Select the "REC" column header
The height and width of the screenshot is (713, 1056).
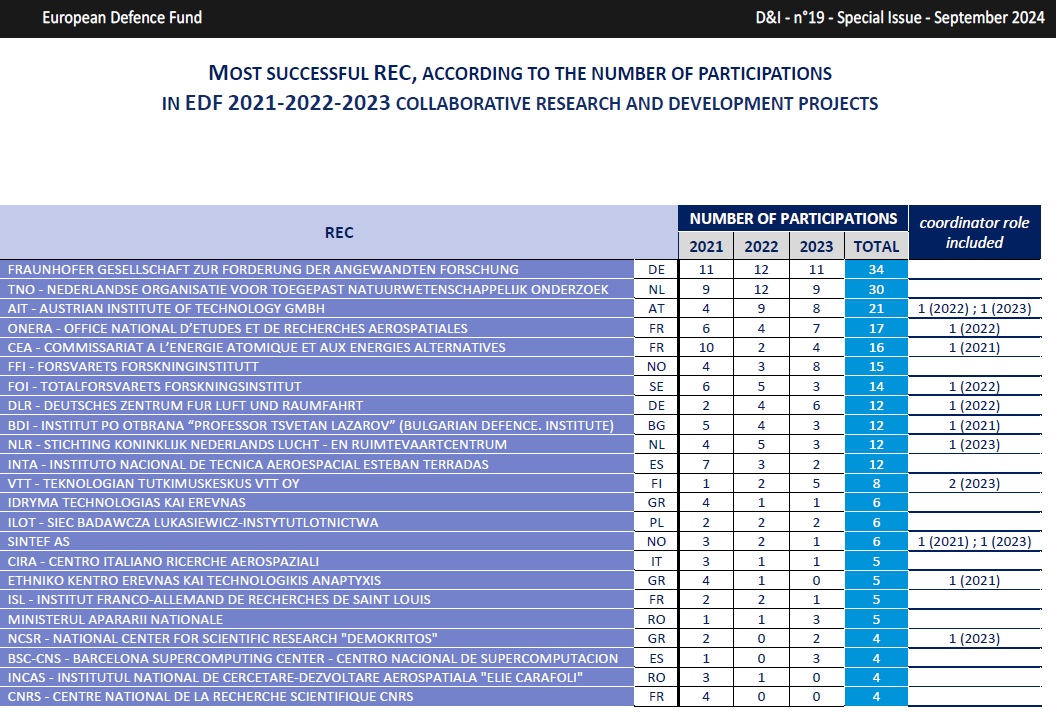coord(339,232)
